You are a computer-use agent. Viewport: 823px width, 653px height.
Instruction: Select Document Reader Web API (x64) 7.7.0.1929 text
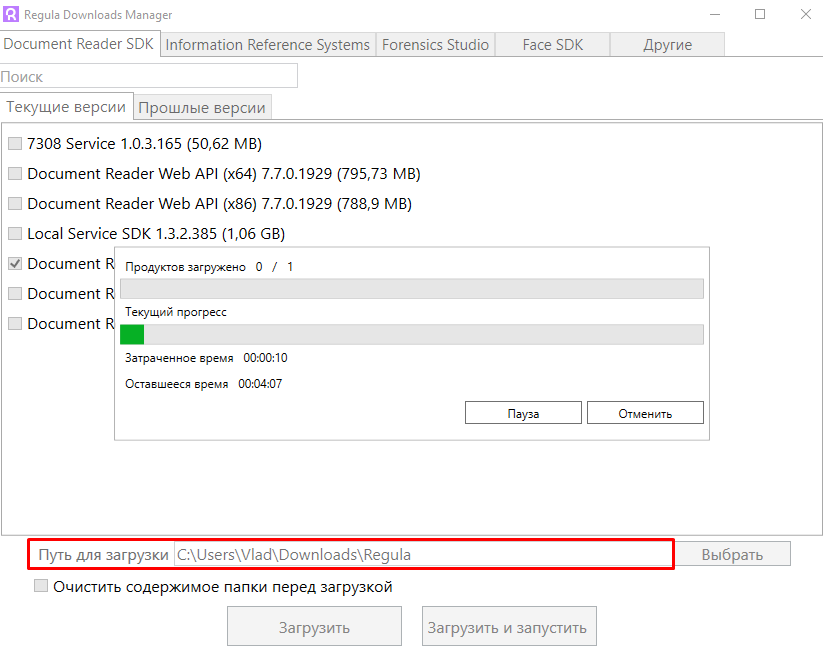click(x=180, y=173)
